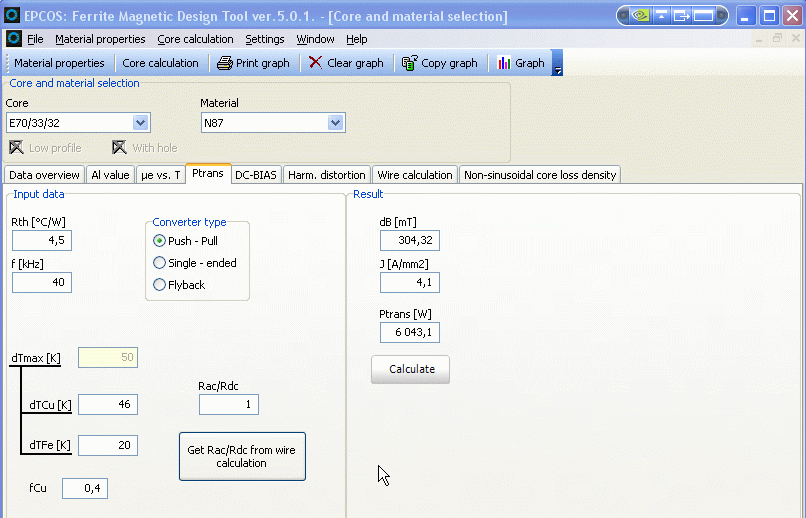Click Material properties in the toolbar
The image size is (806, 518).
(x=59, y=63)
